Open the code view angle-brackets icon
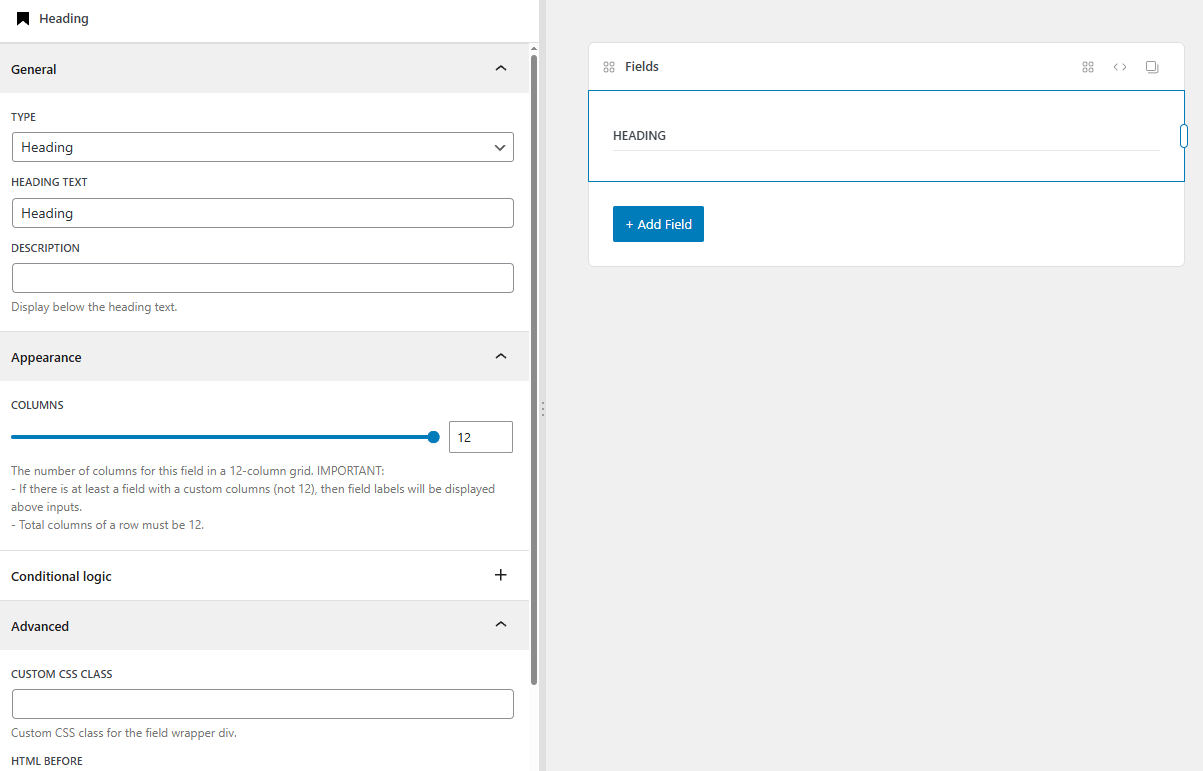Viewport: 1203px width, 771px height. click(x=1120, y=67)
